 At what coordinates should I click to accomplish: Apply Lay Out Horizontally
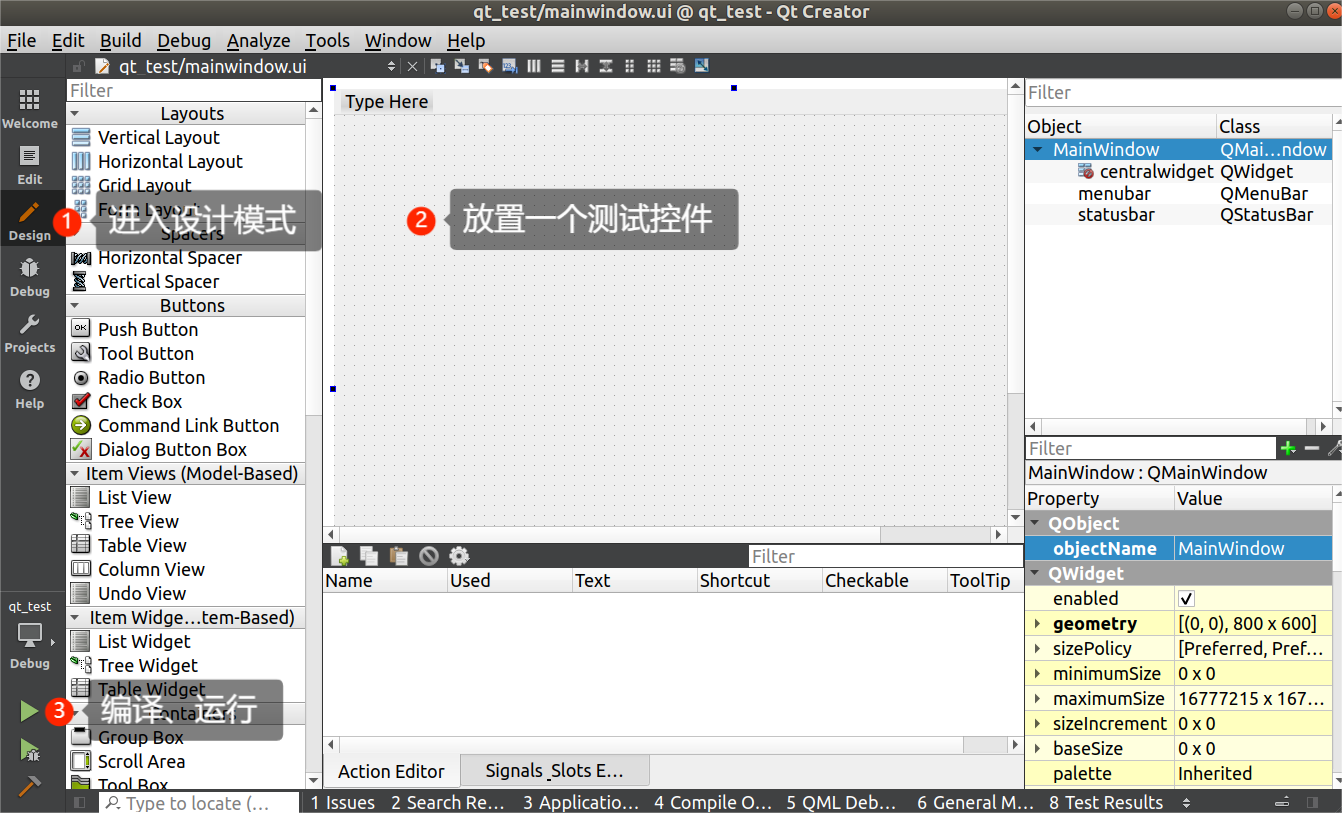point(534,66)
